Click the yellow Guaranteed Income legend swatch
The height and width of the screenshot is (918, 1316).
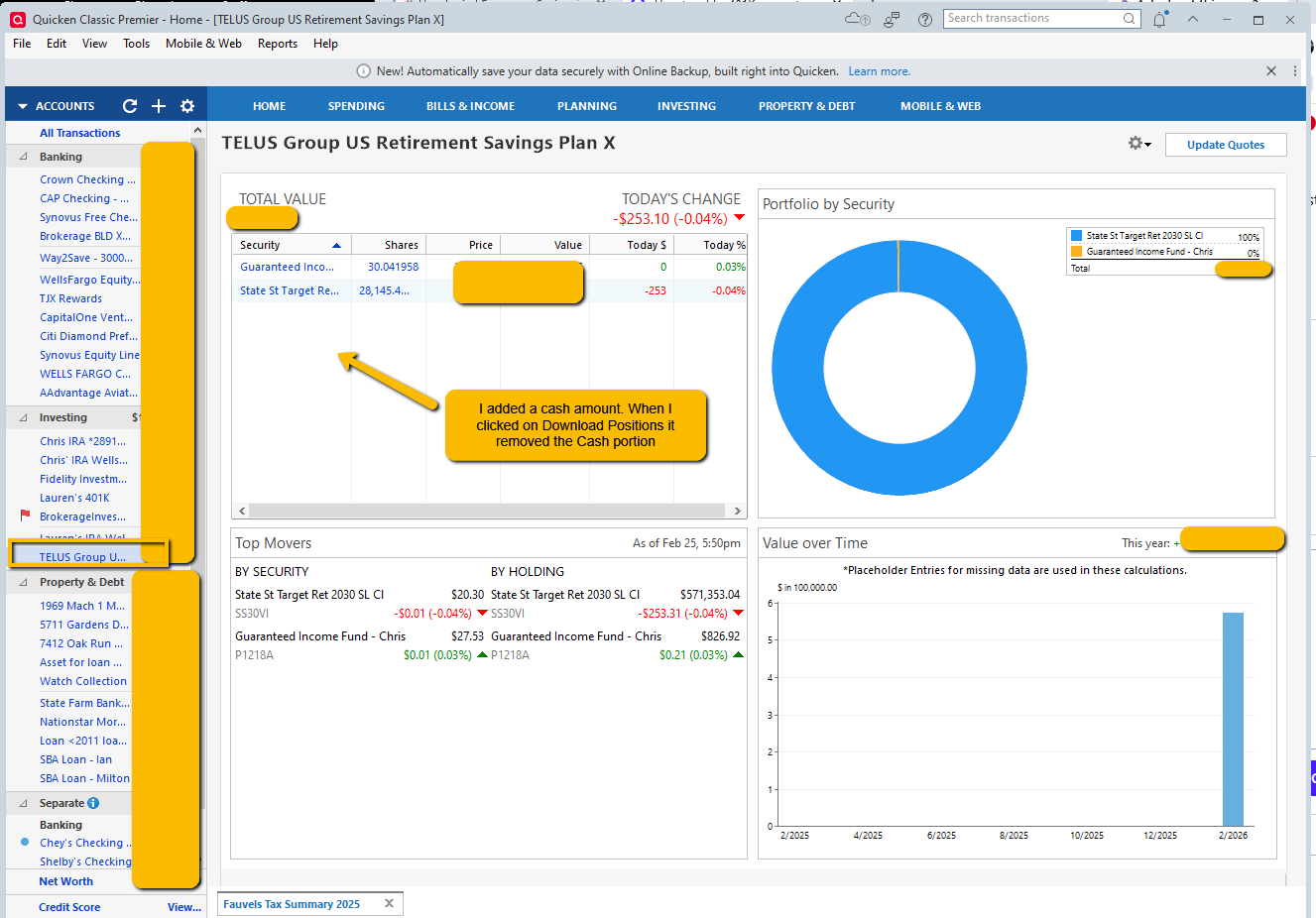tap(1076, 252)
